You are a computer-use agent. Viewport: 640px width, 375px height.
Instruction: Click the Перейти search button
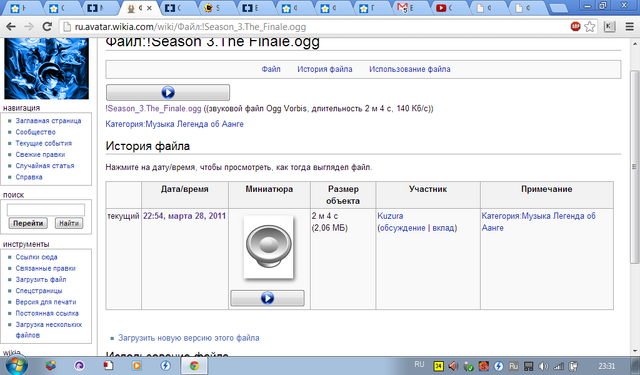[28, 223]
